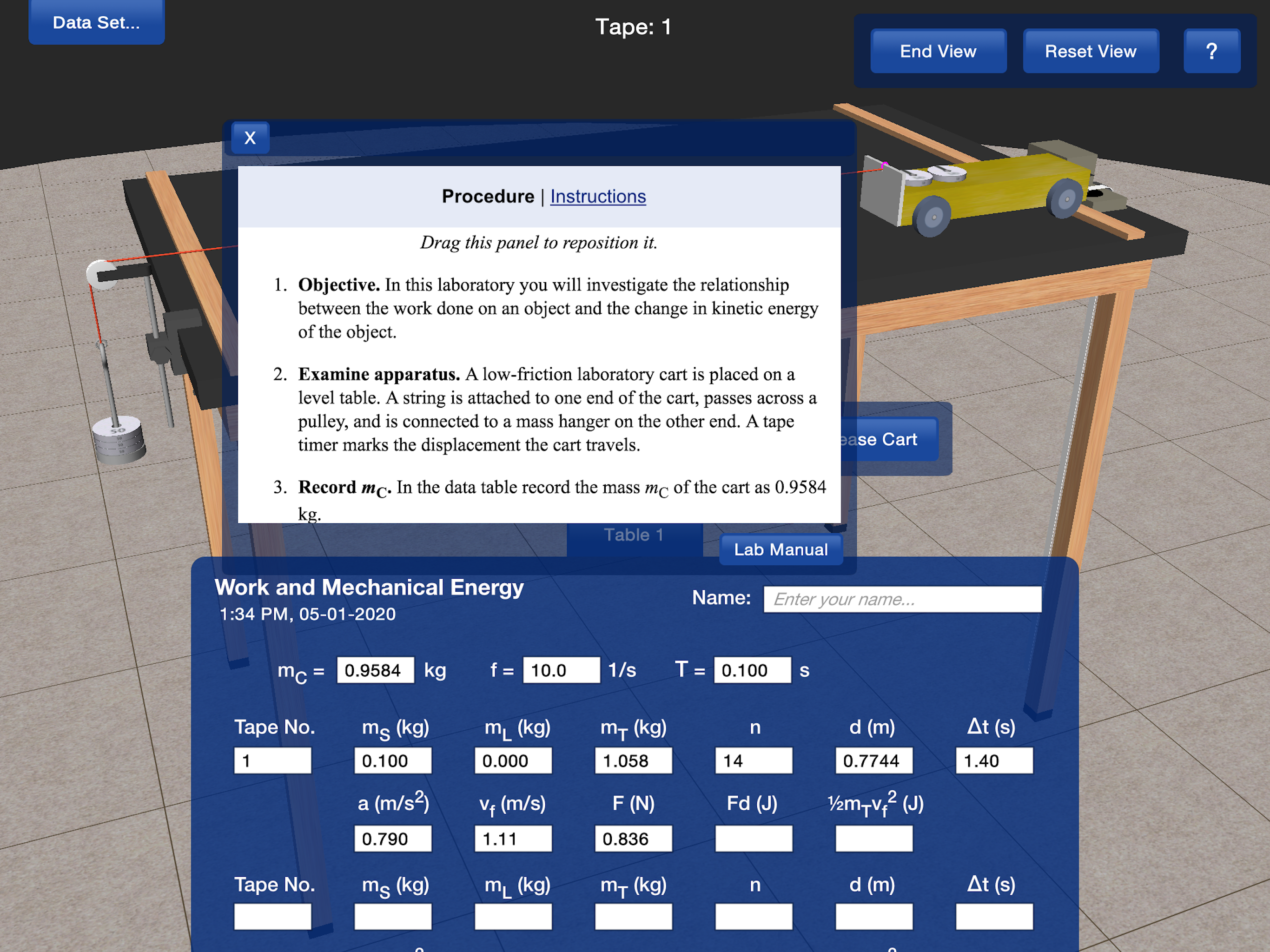
Task: Click second row empty Tape No. field
Action: click(x=273, y=917)
